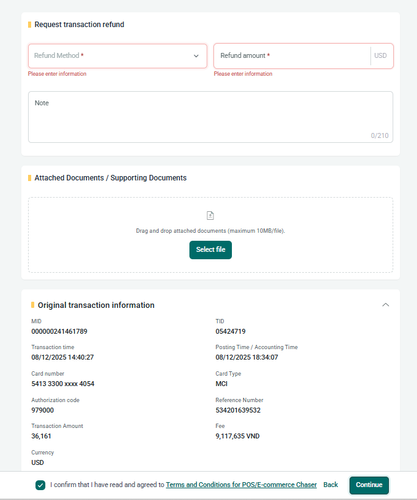Uncheck the terms confirmation checkbox
The height and width of the screenshot is (500, 417).
(x=40, y=485)
